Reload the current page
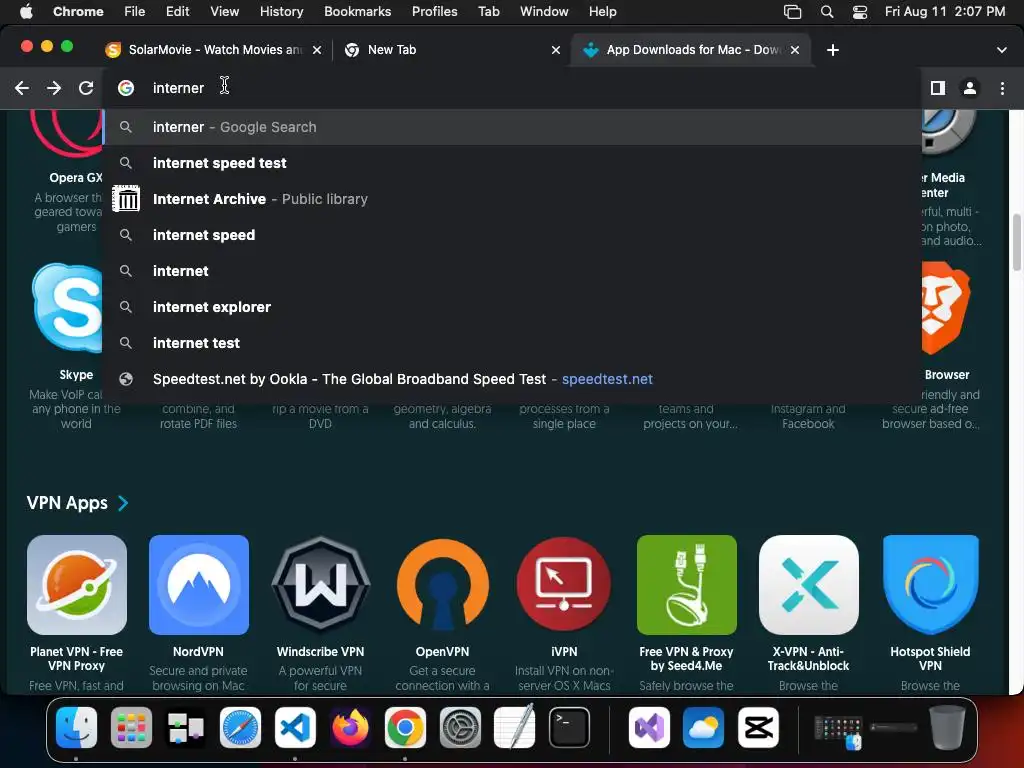 pyautogui.click(x=86, y=88)
